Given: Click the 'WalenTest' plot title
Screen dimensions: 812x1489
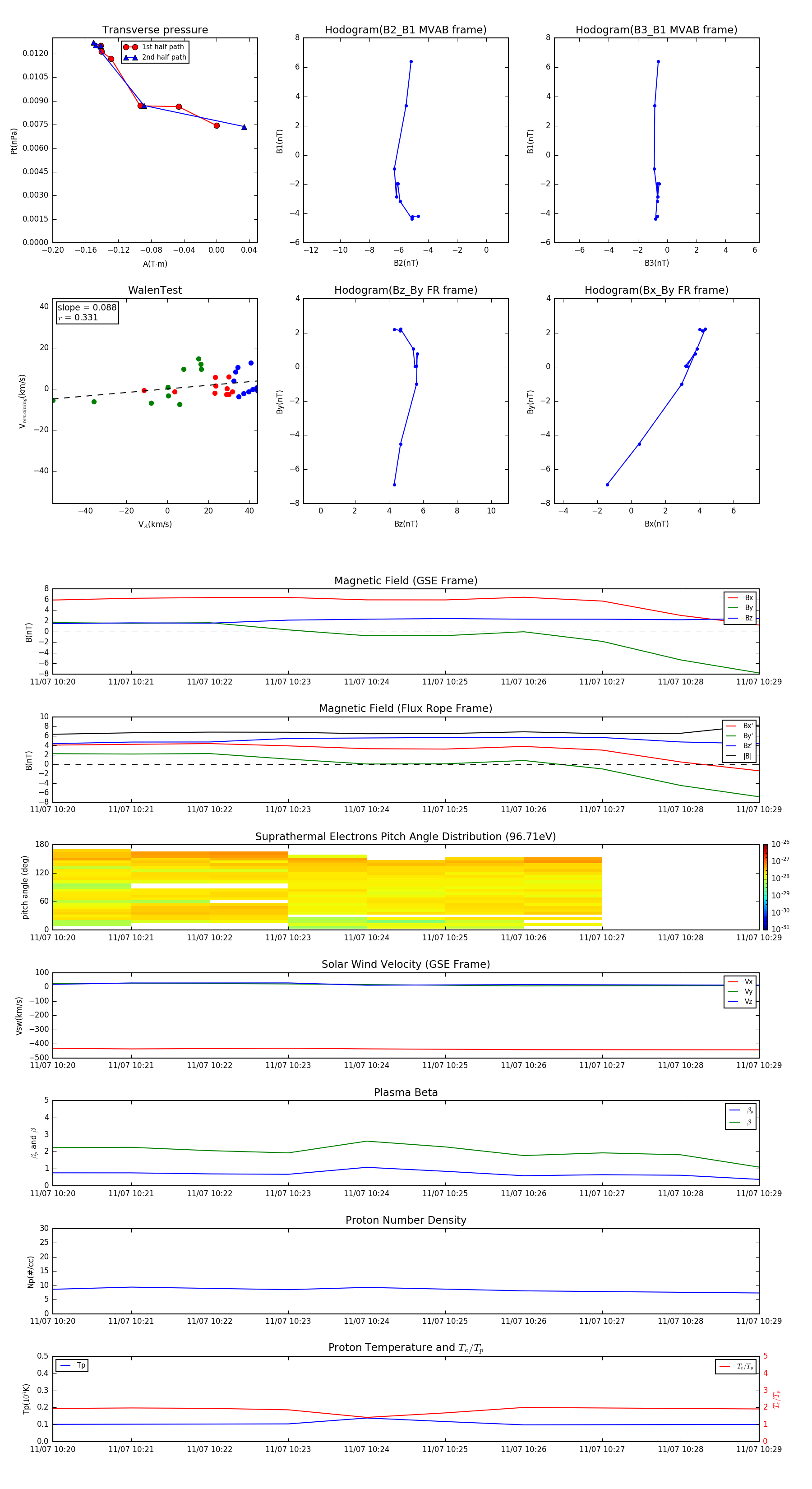Looking at the screenshot, I should coord(155,290).
